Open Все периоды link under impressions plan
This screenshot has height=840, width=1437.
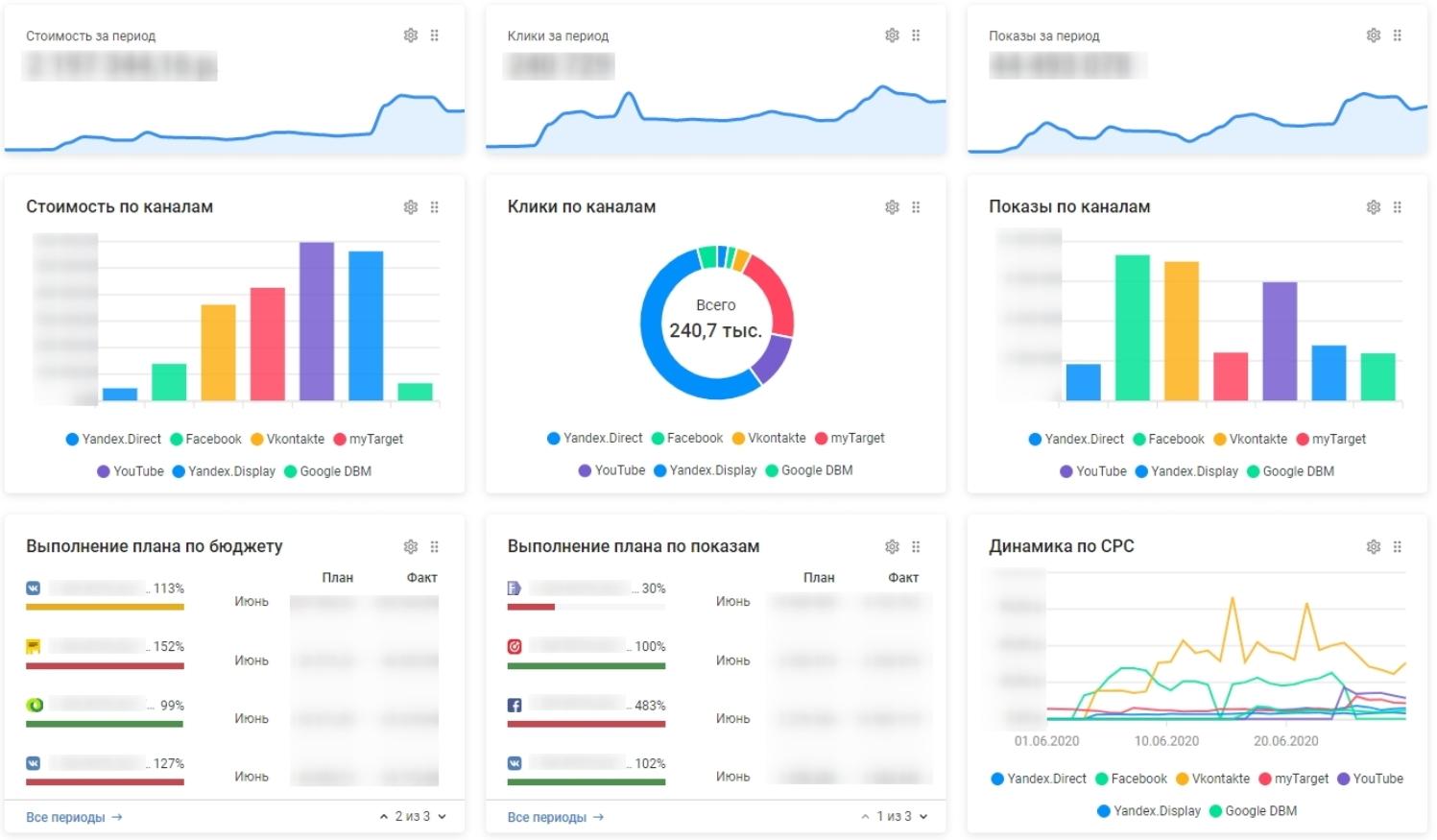[555, 817]
